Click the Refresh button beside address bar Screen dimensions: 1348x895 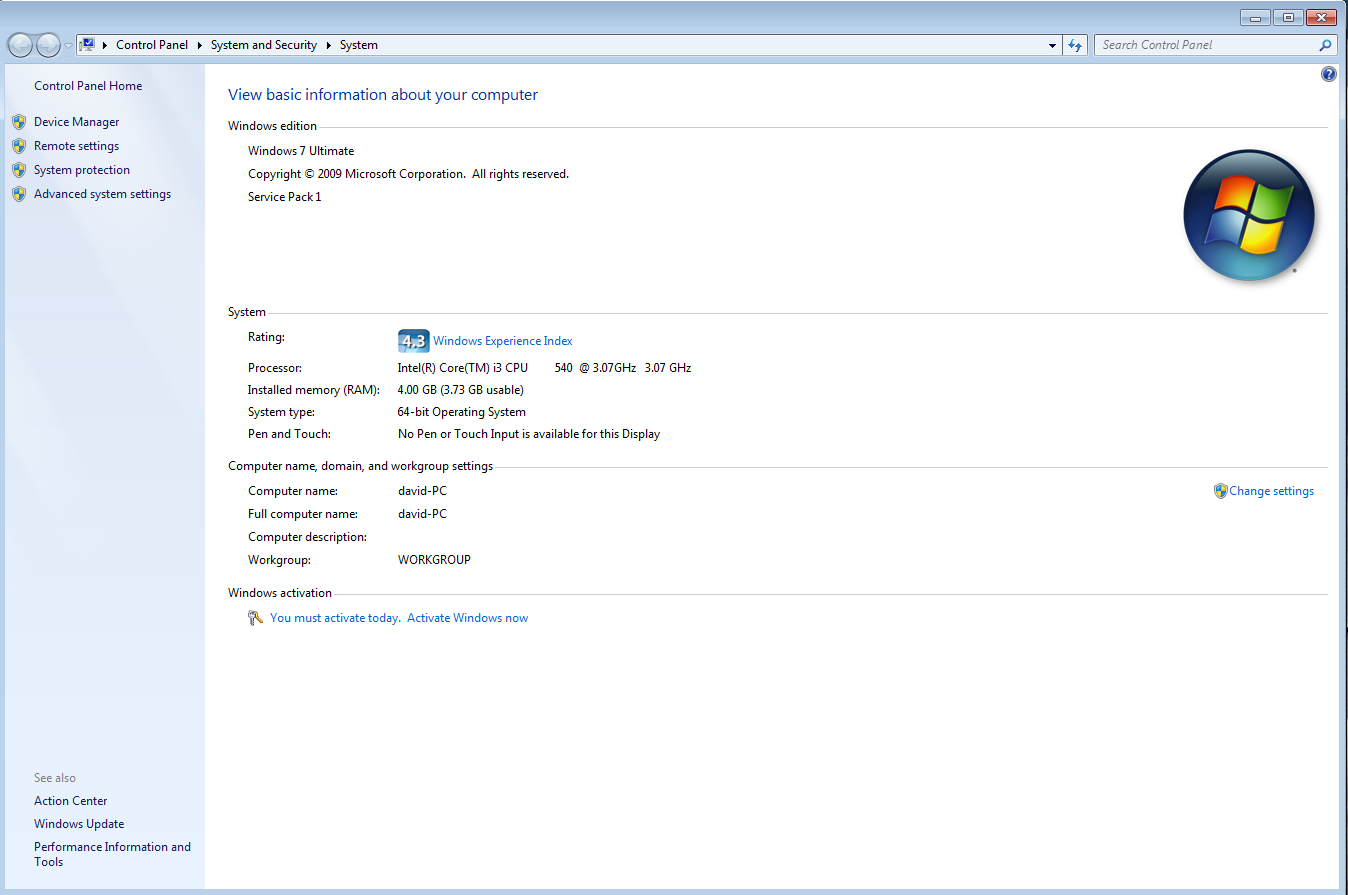tap(1075, 45)
